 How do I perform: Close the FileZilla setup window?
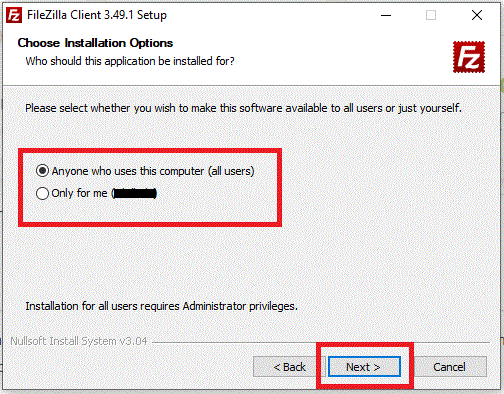(477, 15)
